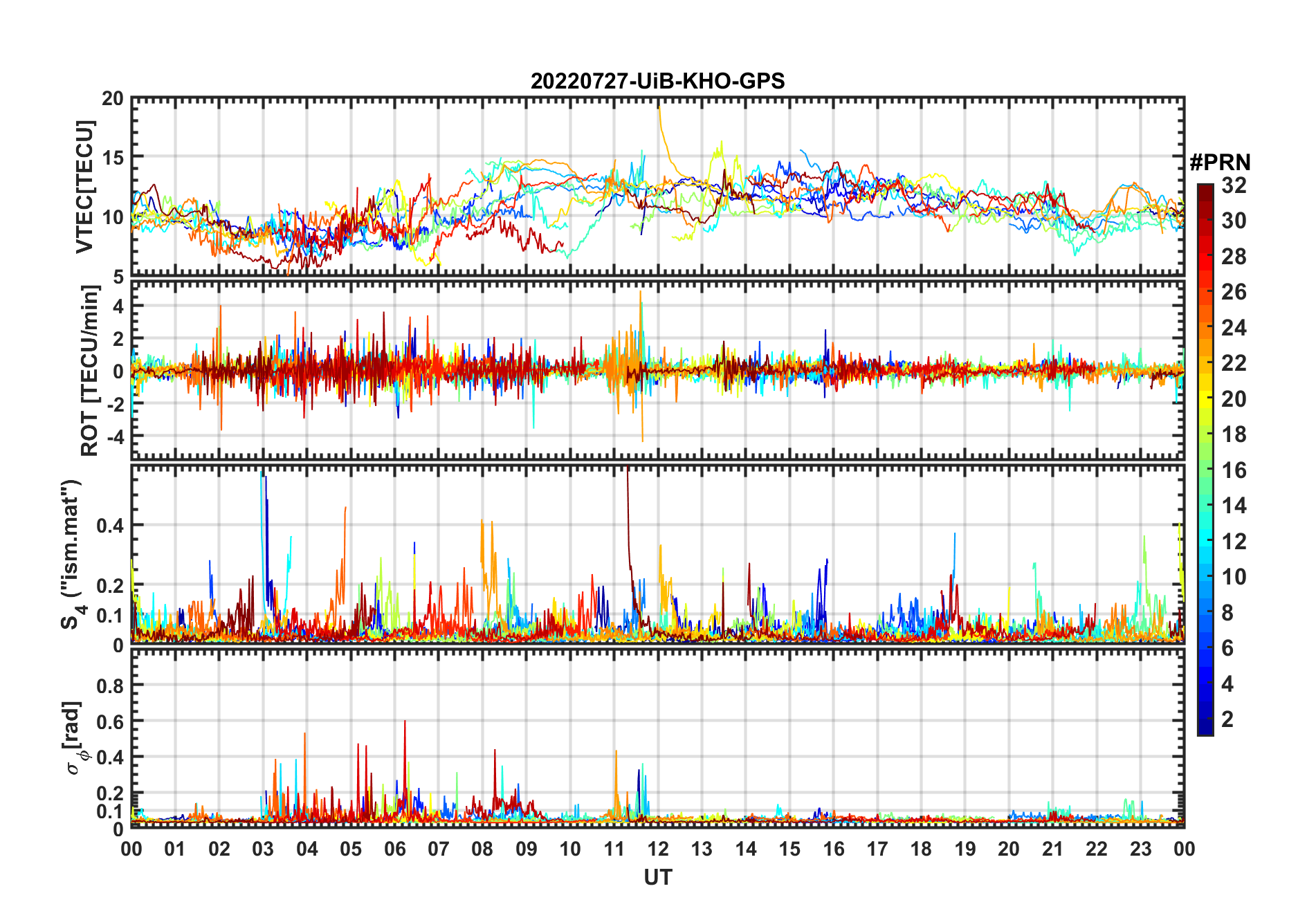Click colorbar tick label 16

(x=1234, y=470)
